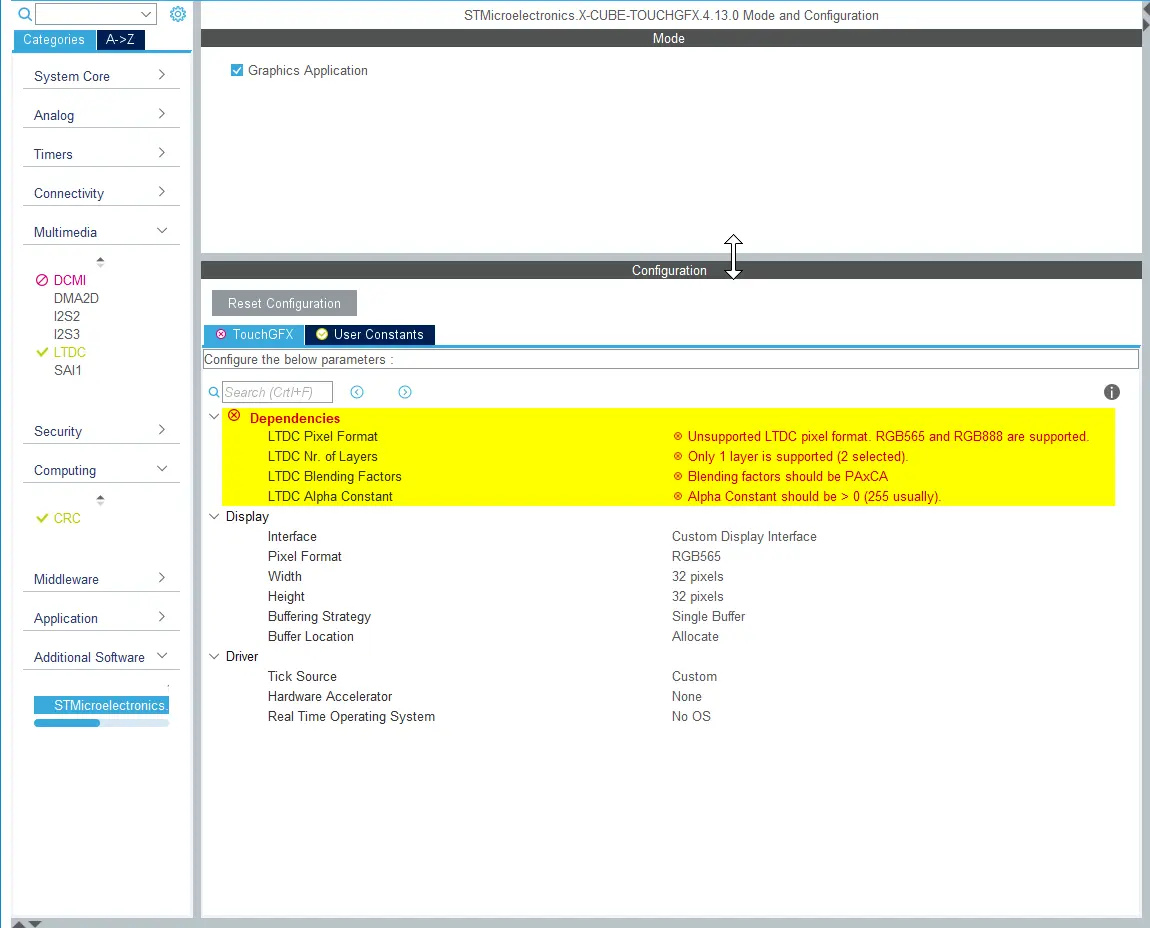This screenshot has height=928, width=1150.
Task: Go to next search result arrow
Action: tap(405, 392)
